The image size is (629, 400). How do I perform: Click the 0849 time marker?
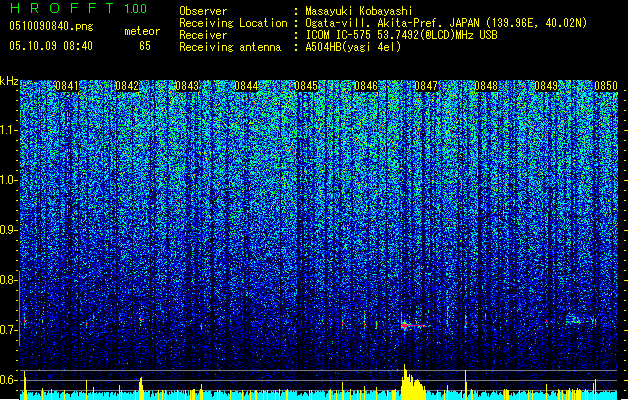coord(546,86)
